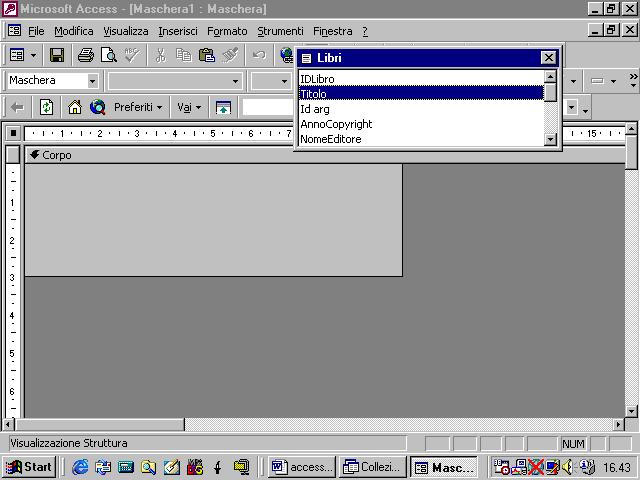Open the Visualizza menu
The image size is (640, 480).
126,31
